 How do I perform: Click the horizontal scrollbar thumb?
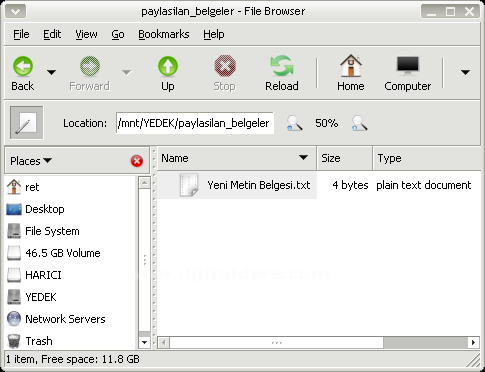point(276,342)
